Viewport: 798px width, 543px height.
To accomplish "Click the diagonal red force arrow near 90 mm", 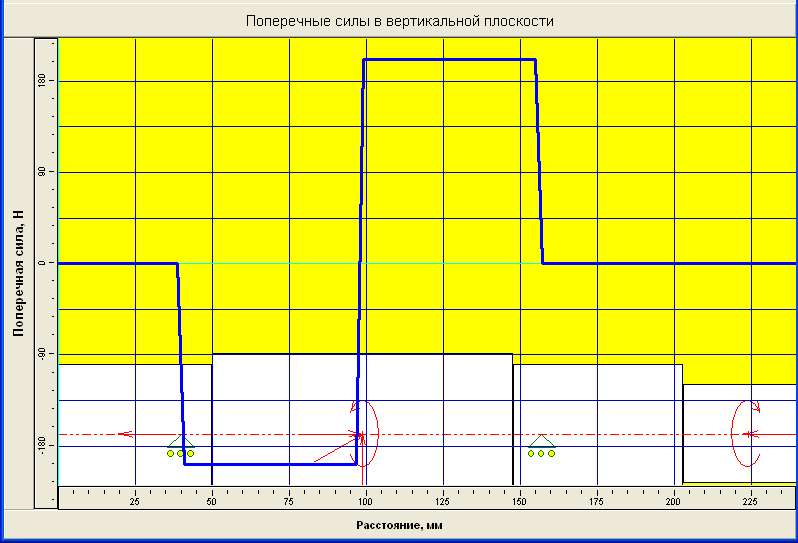I will click(336, 448).
